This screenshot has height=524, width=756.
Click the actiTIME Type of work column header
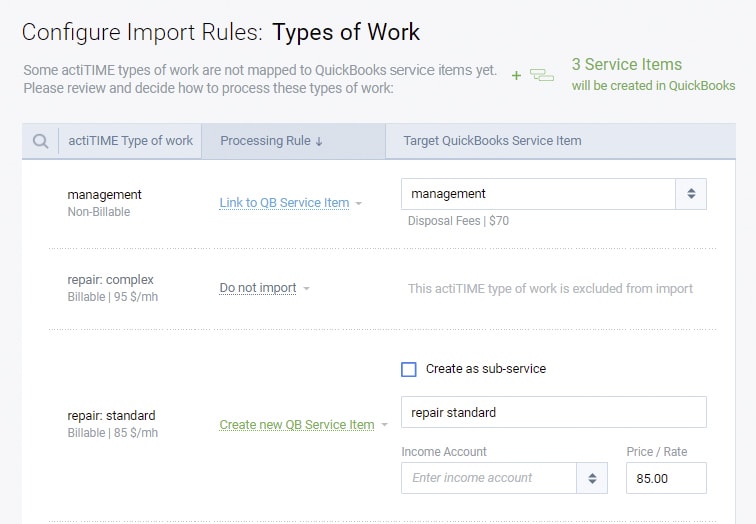tap(130, 141)
